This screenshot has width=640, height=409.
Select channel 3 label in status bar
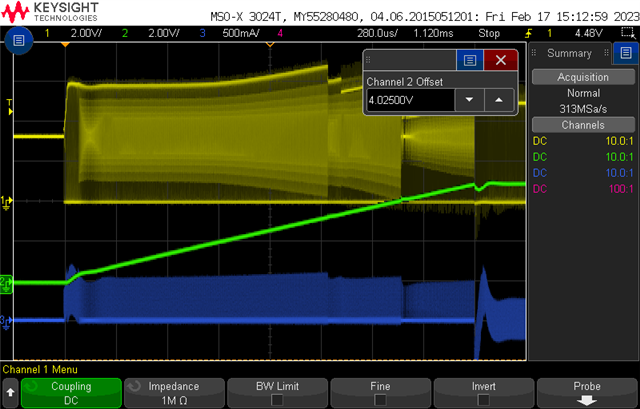click(x=202, y=33)
